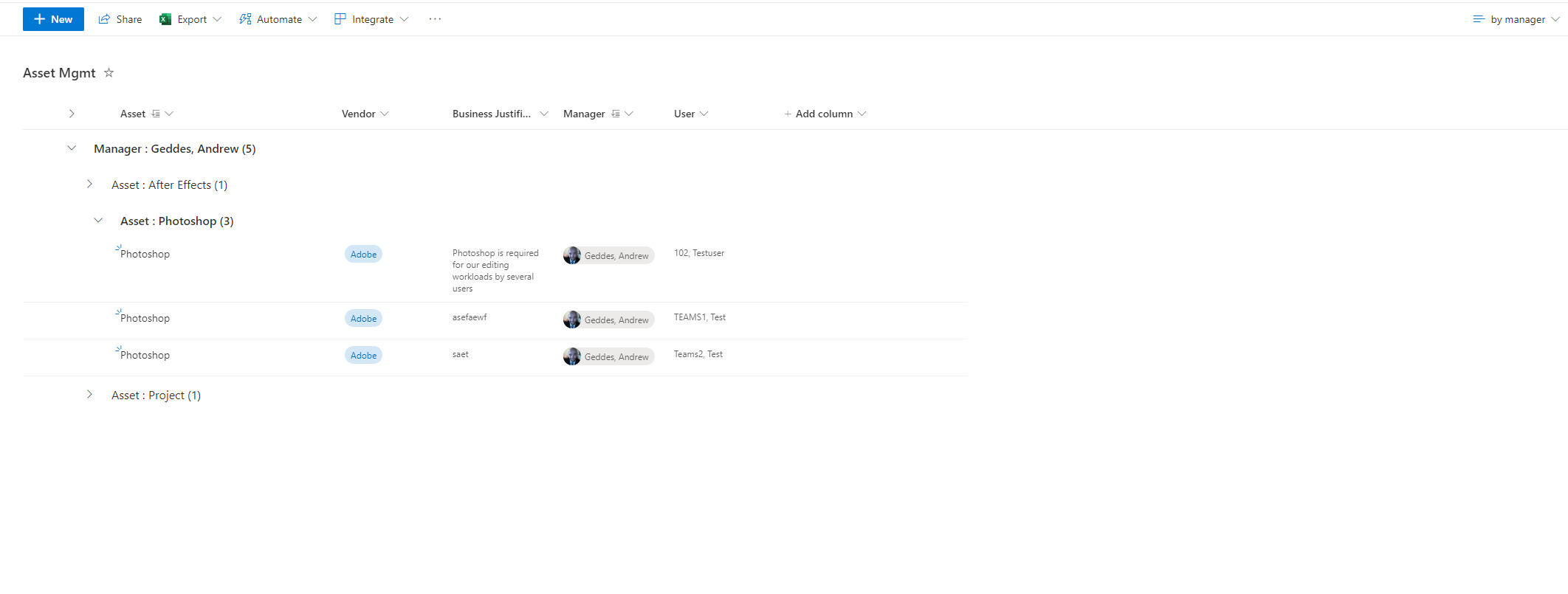The height and width of the screenshot is (594, 1568).
Task: Click the Asset column header
Action: pos(133,114)
